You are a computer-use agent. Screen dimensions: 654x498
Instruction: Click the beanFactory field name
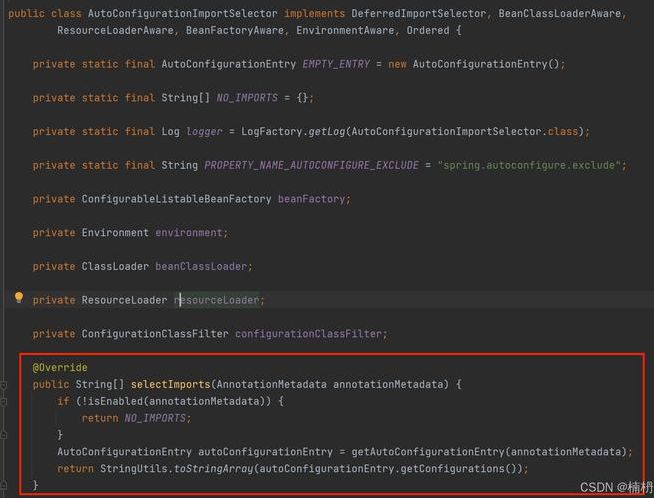[x=313, y=199]
